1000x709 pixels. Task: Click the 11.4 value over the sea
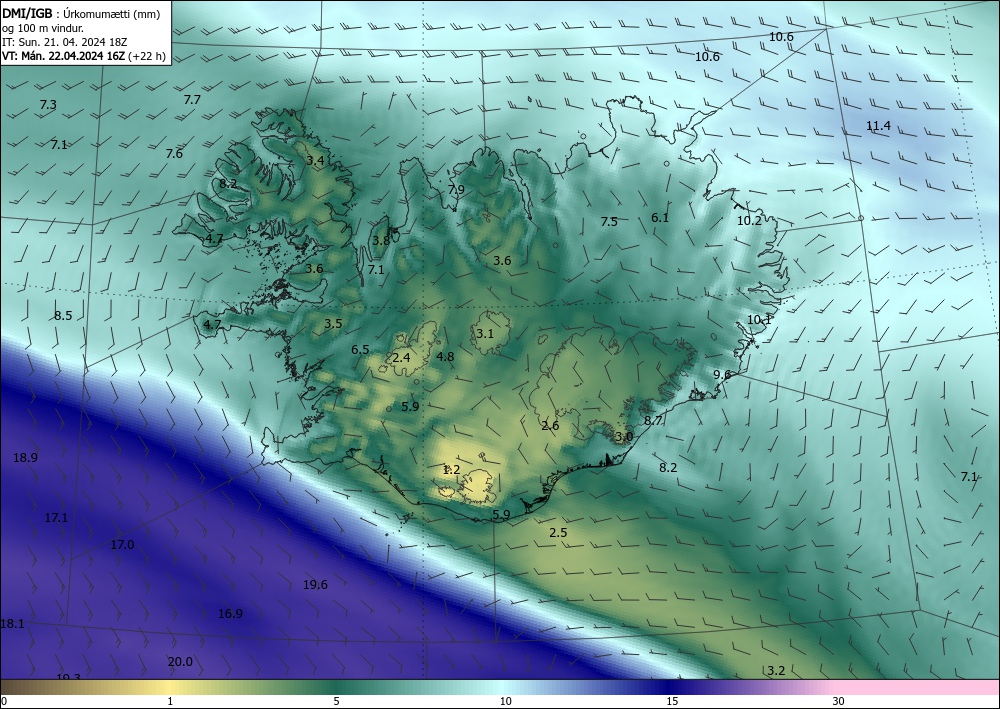click(878, 126)
